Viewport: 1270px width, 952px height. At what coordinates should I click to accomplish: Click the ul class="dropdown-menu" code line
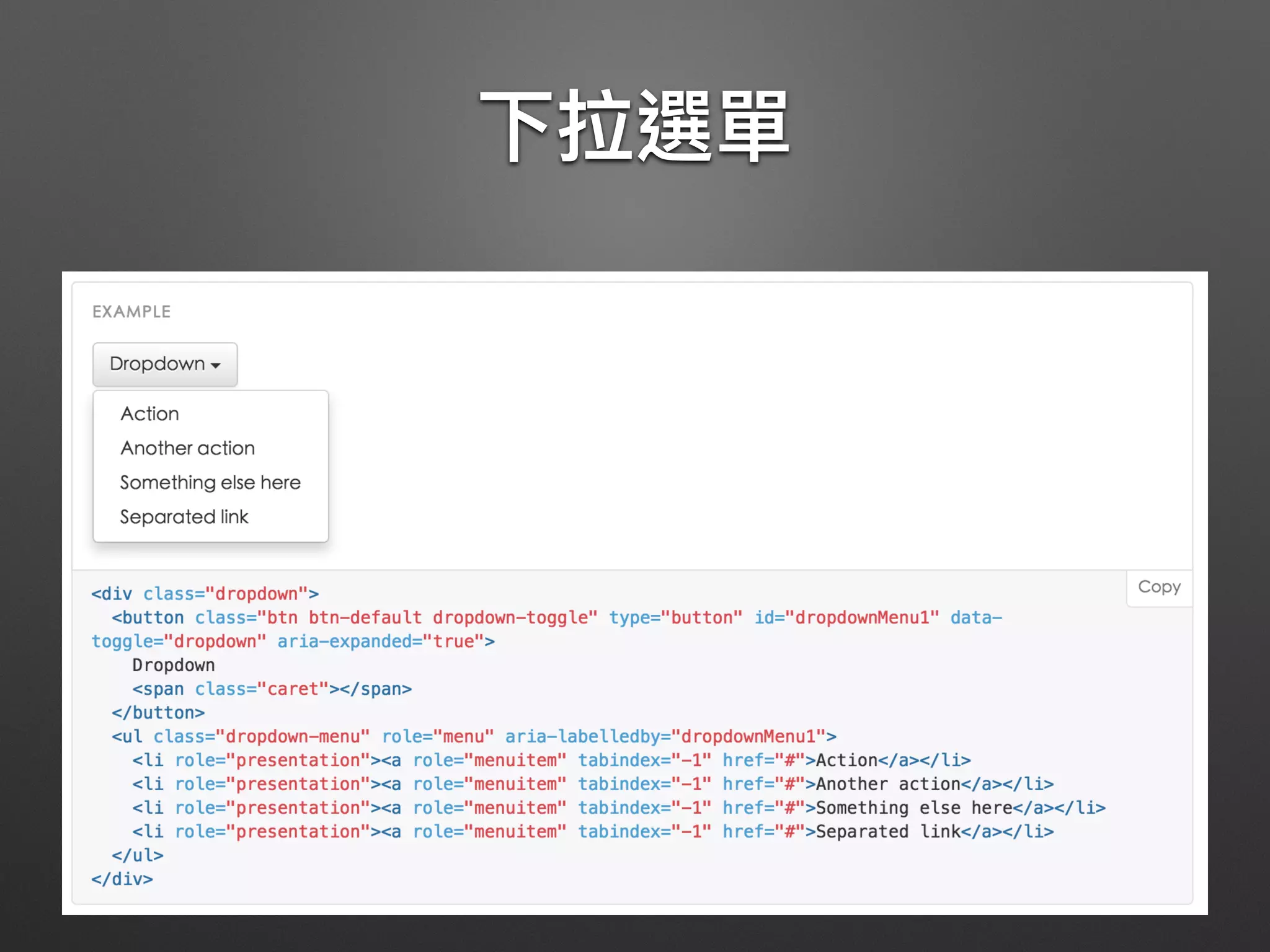[x=474, y=736]
